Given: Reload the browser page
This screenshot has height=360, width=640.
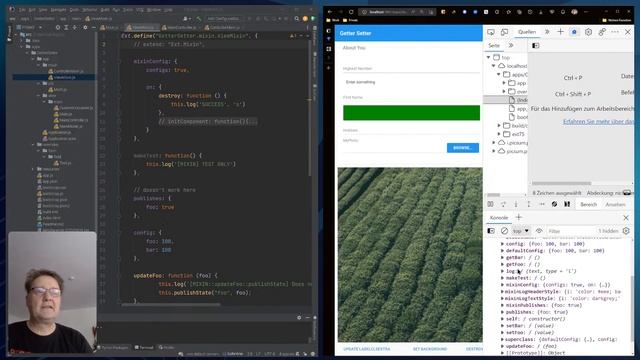Looking at the screenshot, I should click(351, 12).
